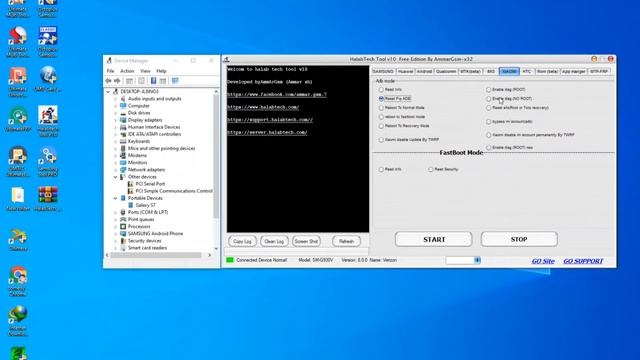Click the Device Manager title bar icon
Screen dimensions: 640x360
tap(109, 61)
